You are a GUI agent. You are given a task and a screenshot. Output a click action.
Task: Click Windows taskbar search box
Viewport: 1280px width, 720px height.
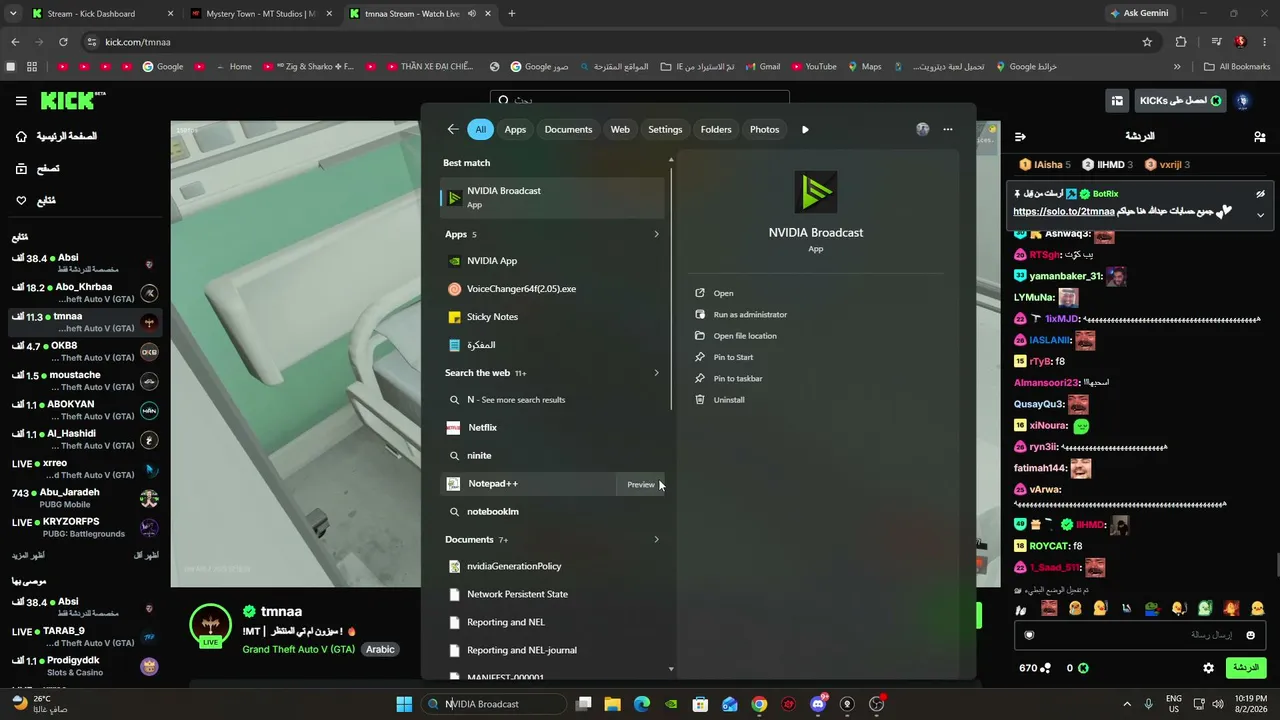pyautogui.click(x=494, y=704)
